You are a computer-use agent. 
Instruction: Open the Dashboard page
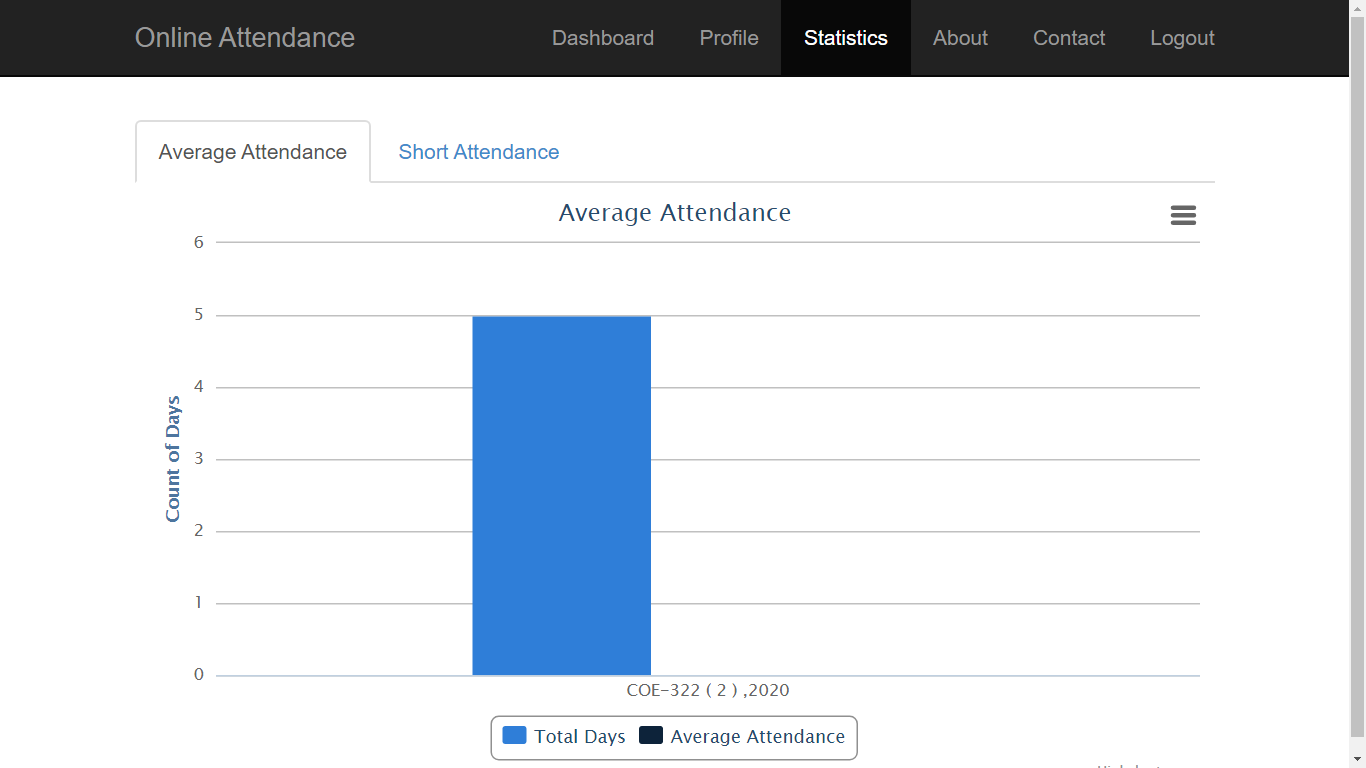(602, 37)
